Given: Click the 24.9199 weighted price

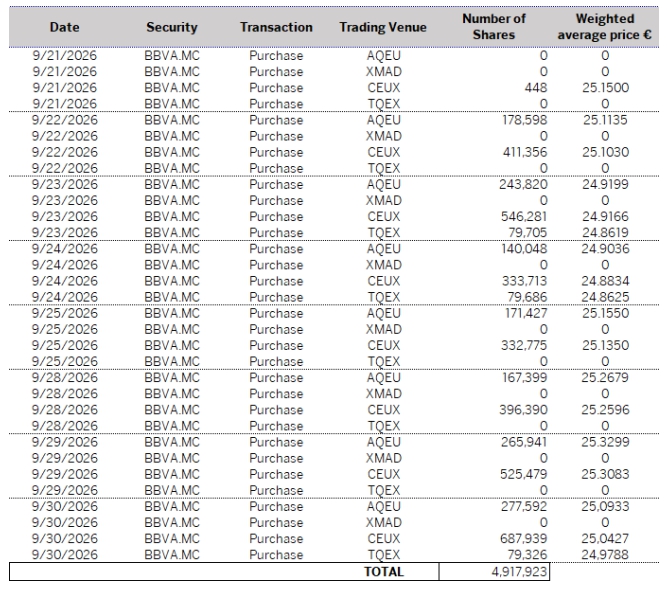Looking at the screenshot, I should click(x=605, y=184).
